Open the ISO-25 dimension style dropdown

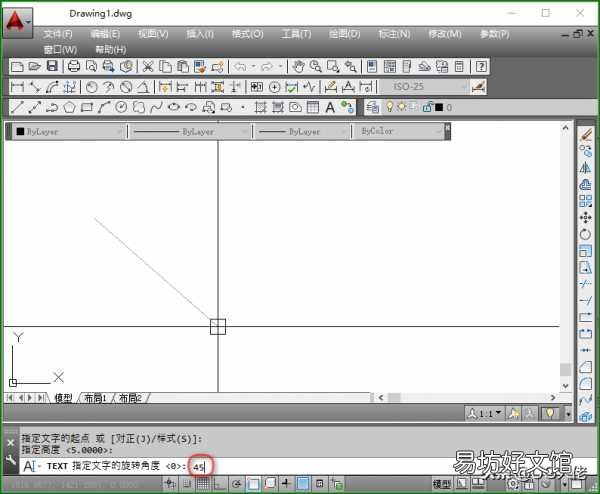point(424,87)
